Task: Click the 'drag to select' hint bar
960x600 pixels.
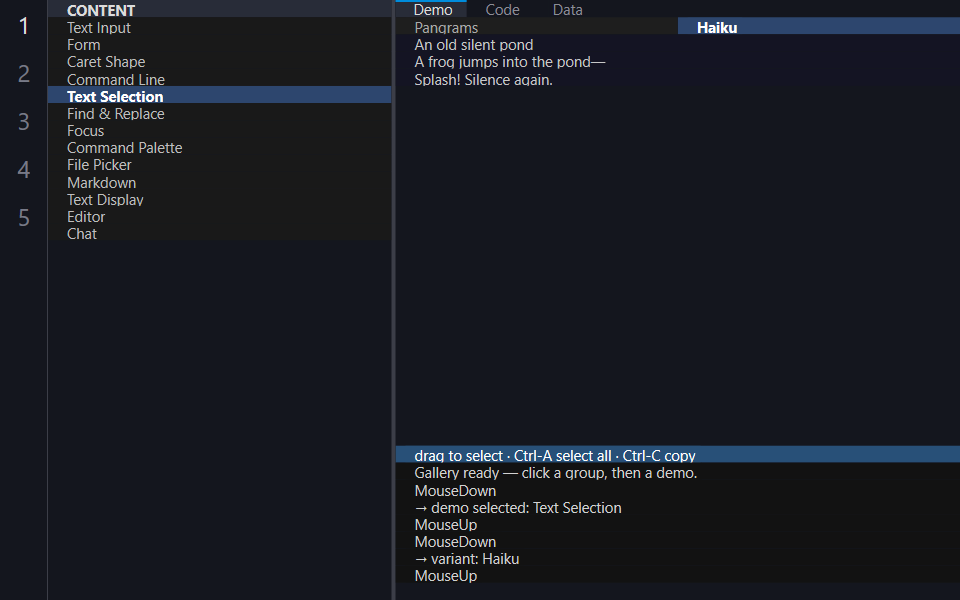Action: [x=678, y=455]
